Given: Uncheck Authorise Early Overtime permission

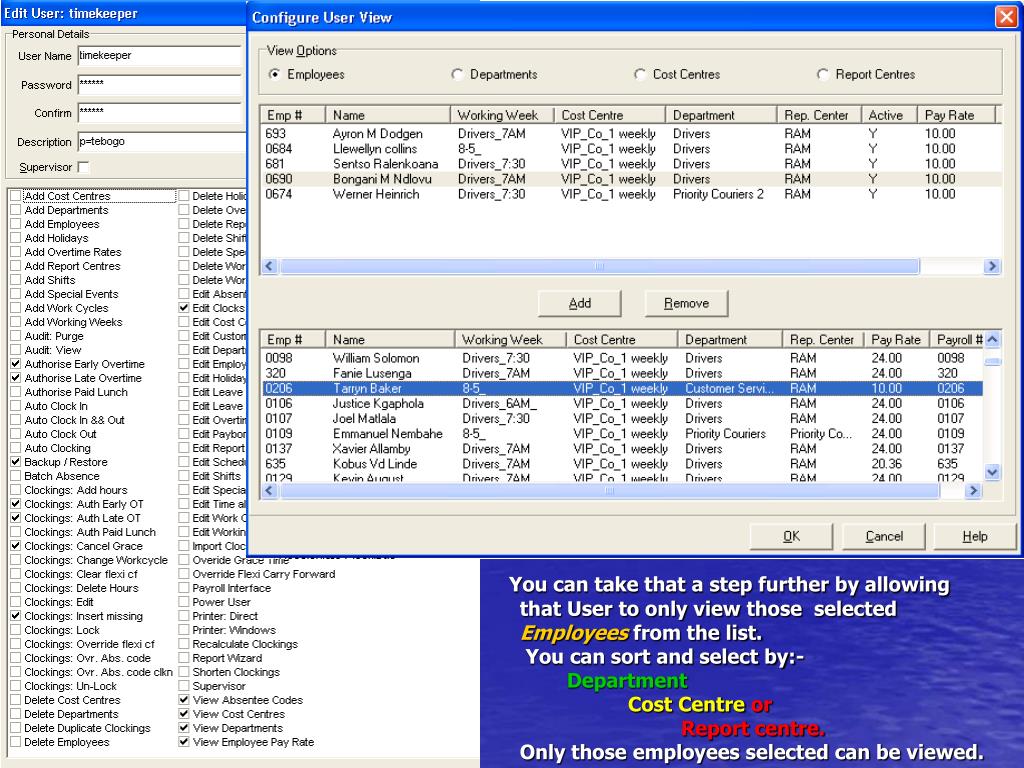Looking at the screenshot, I should 15,365.
